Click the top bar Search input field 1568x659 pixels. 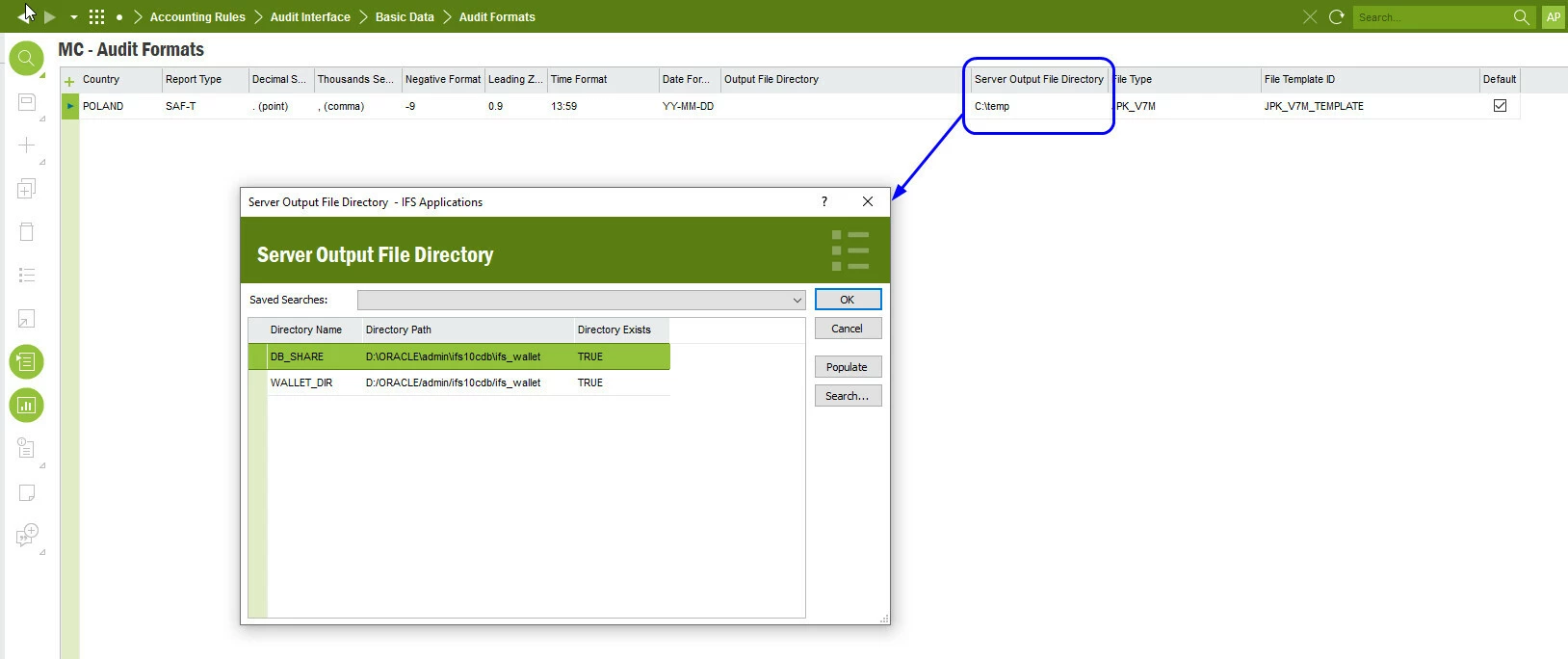click(x=1431, y=17)
